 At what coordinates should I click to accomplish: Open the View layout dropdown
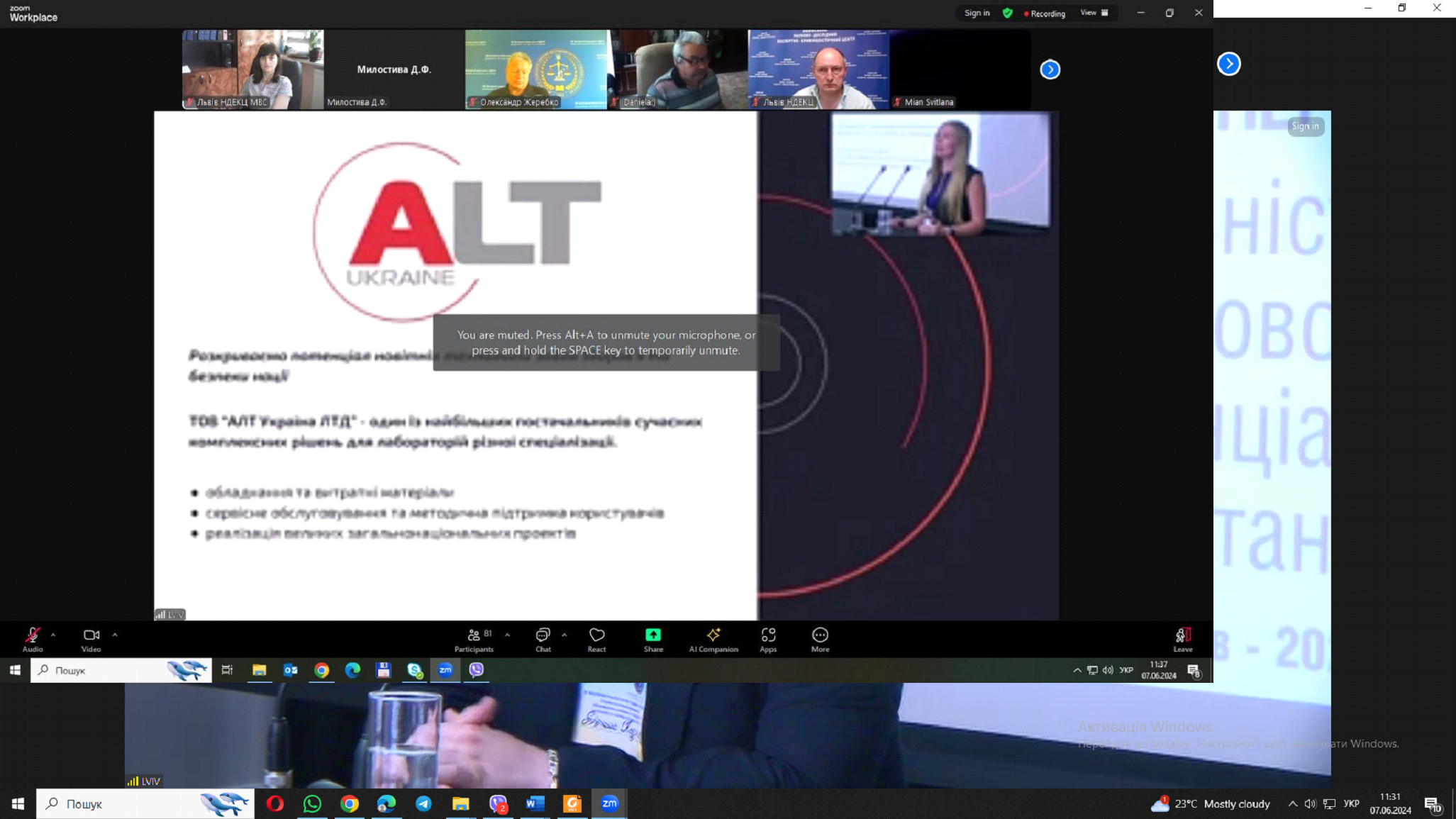1094,13
